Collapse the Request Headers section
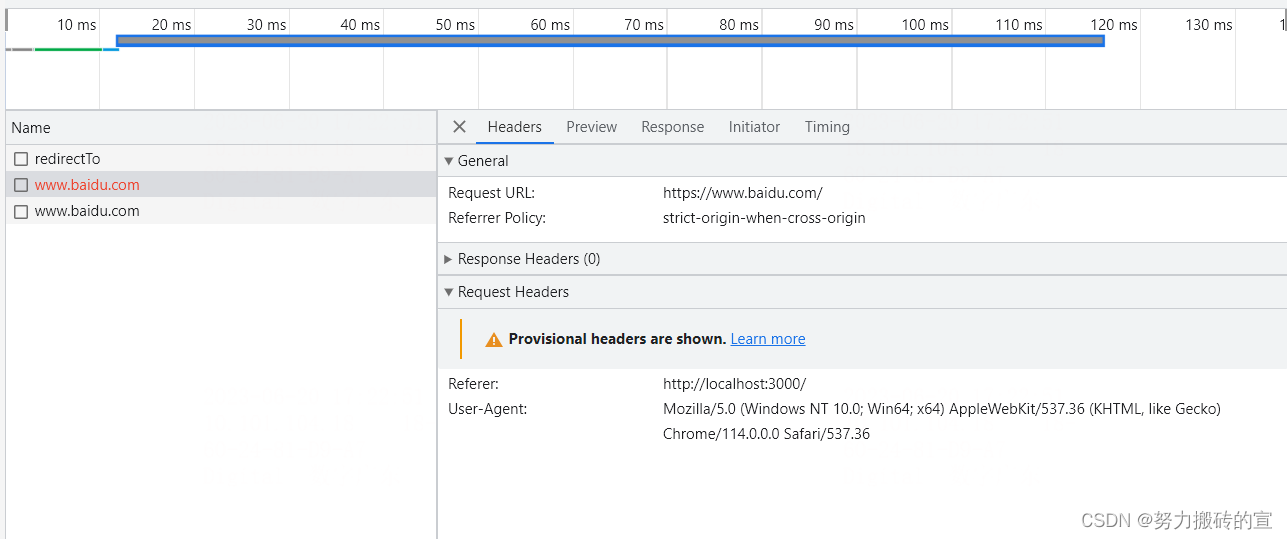The image size is (1287, 539). 449,292
